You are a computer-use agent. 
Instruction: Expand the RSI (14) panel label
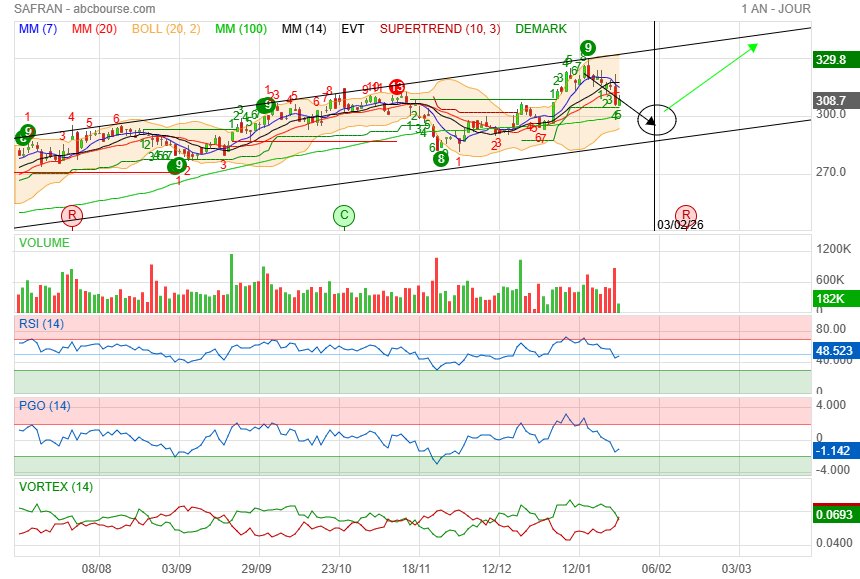tap(41, 323)
